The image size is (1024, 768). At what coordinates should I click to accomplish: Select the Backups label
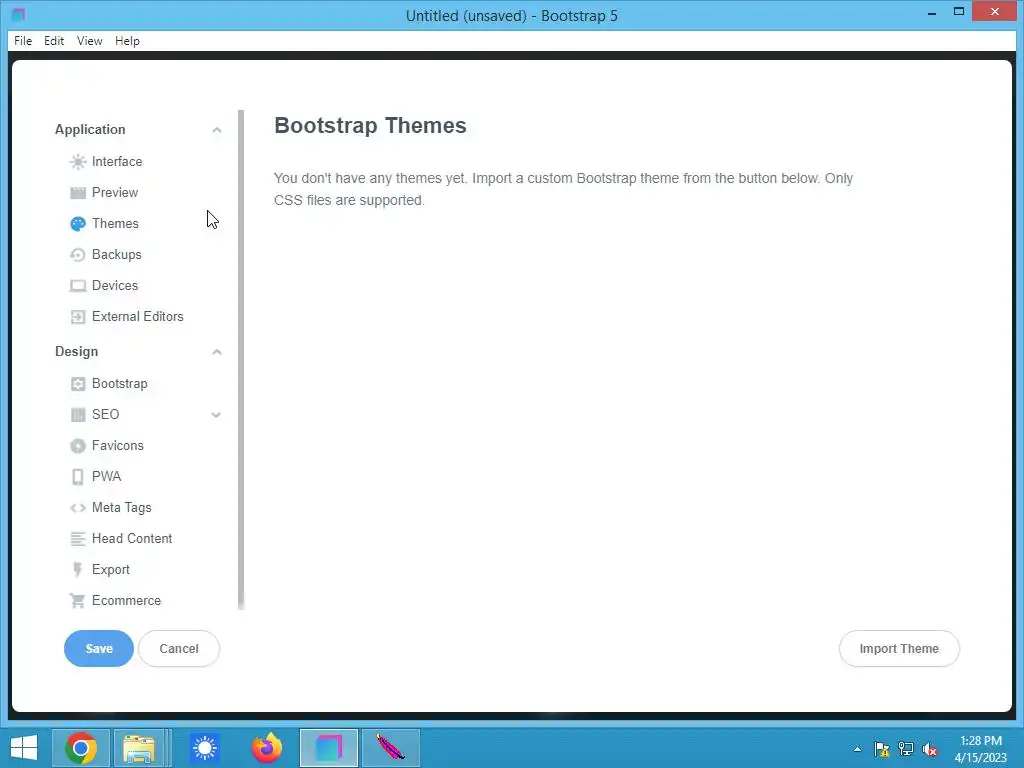coord(117,255)
